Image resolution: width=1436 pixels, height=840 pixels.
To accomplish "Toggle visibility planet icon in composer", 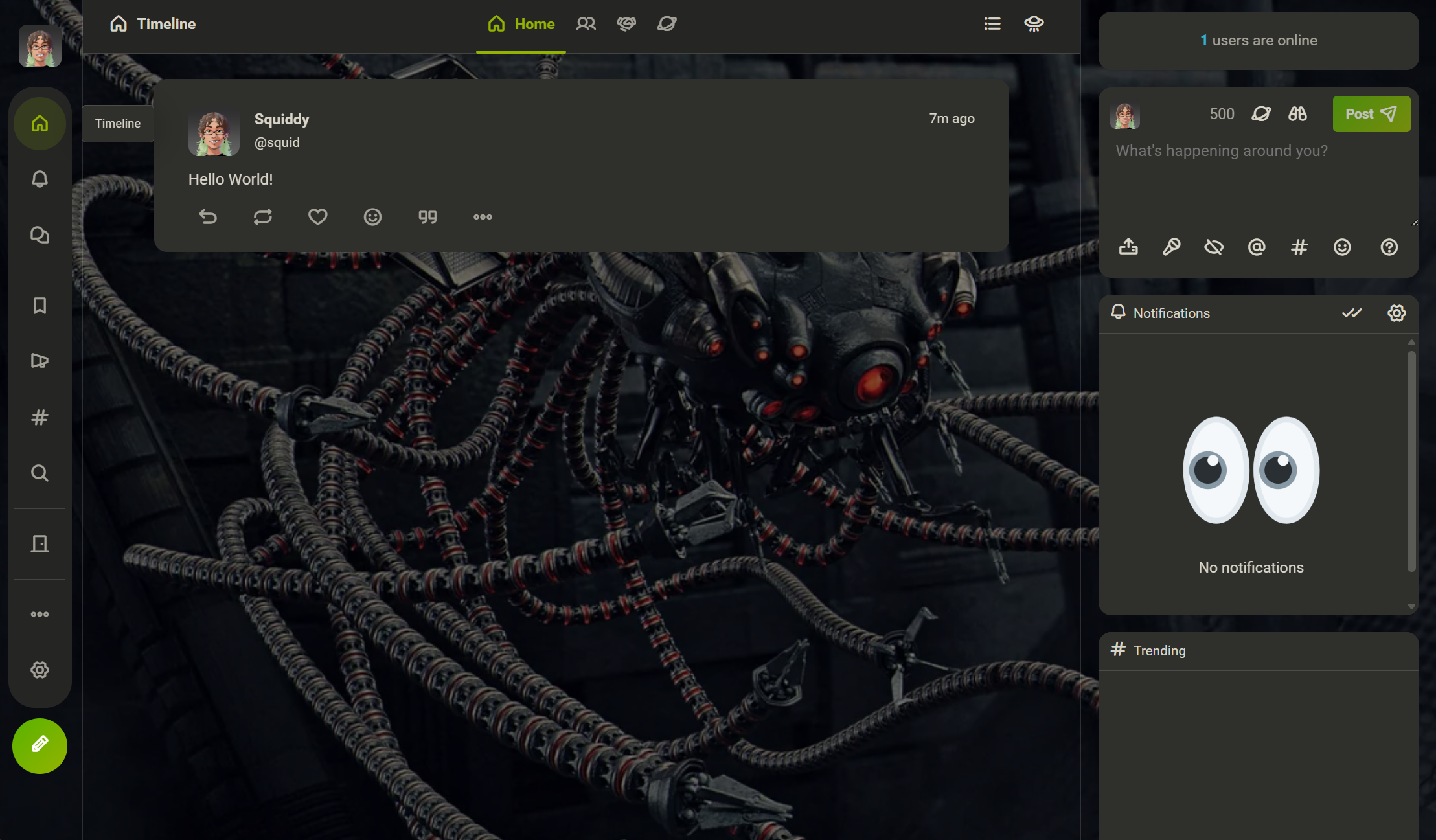I will (x=1261, y=114).
